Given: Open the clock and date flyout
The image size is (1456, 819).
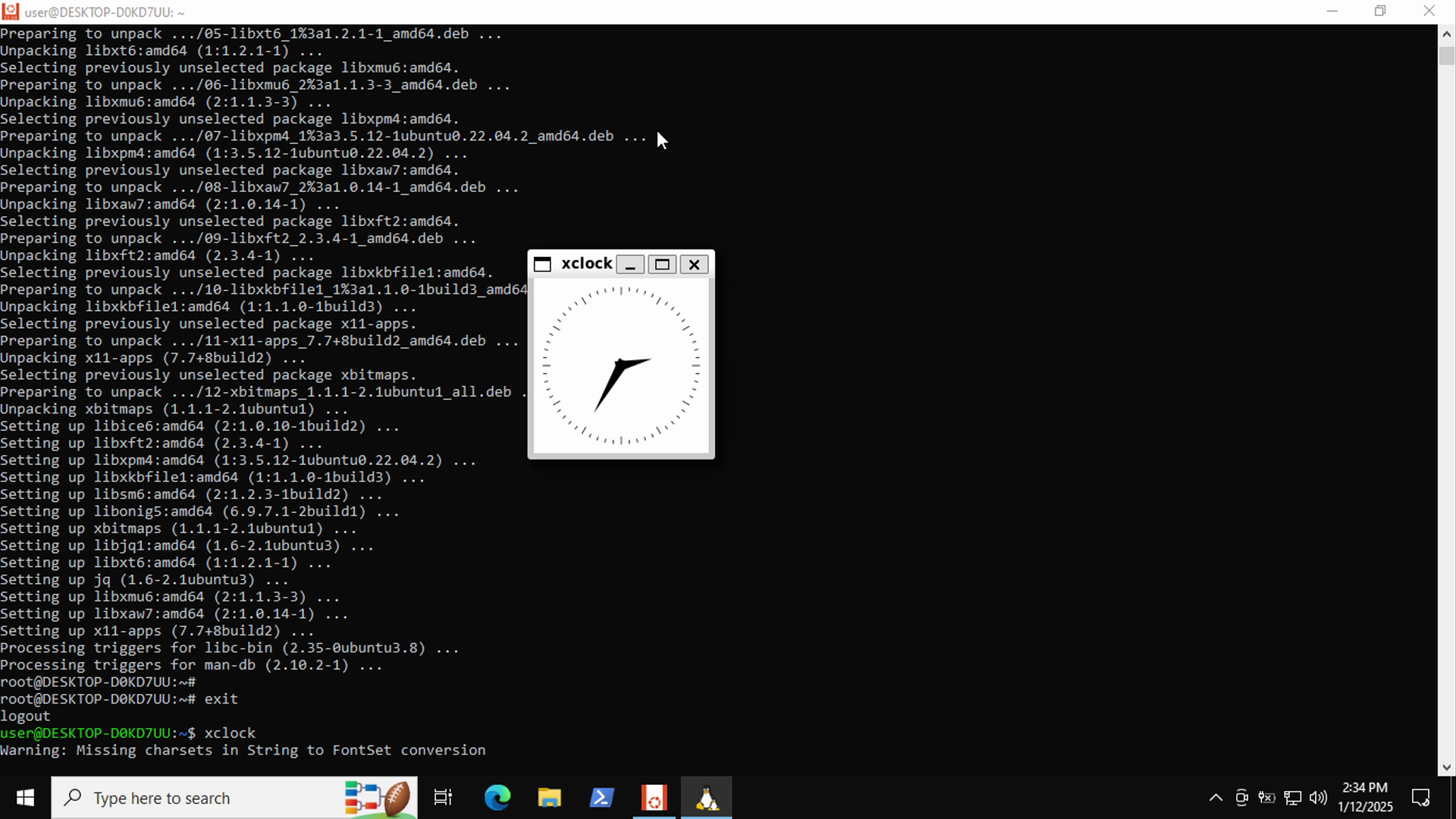Looking at the screenshot, I should tap(1365, 798).
